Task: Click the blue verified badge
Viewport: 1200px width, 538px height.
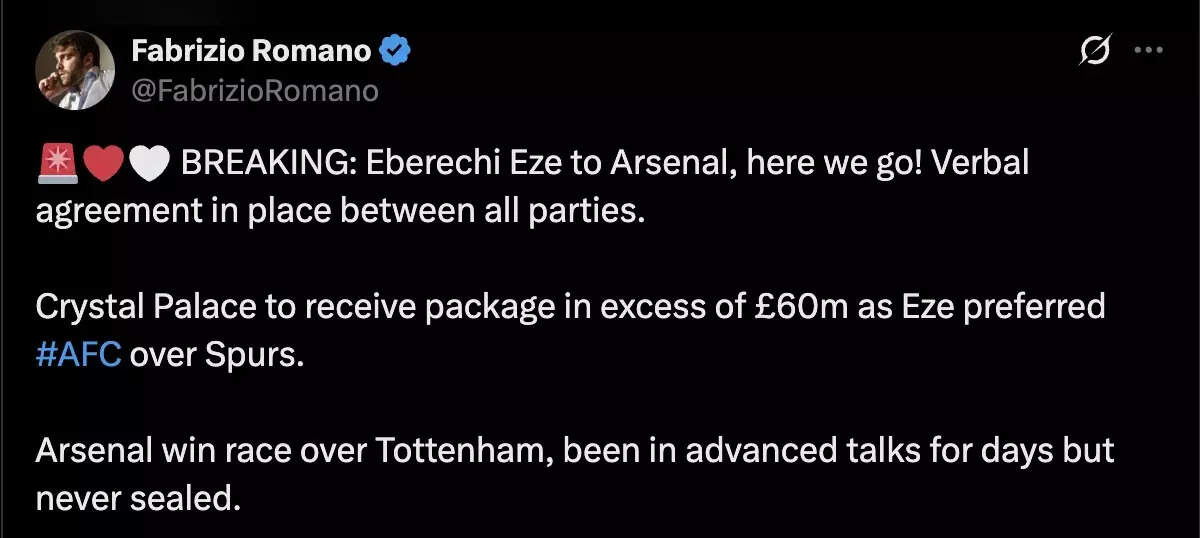Action: tap(398, 49)
